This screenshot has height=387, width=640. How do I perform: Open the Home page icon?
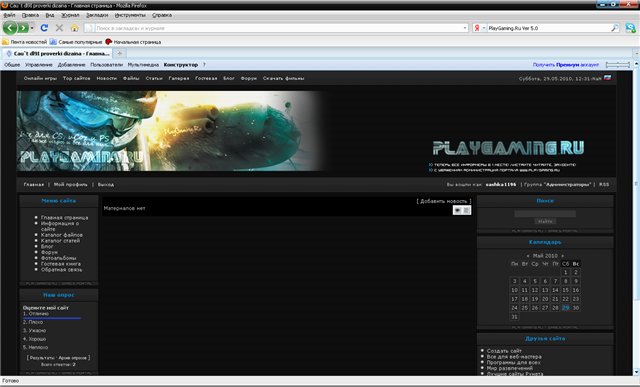point(74,28)
